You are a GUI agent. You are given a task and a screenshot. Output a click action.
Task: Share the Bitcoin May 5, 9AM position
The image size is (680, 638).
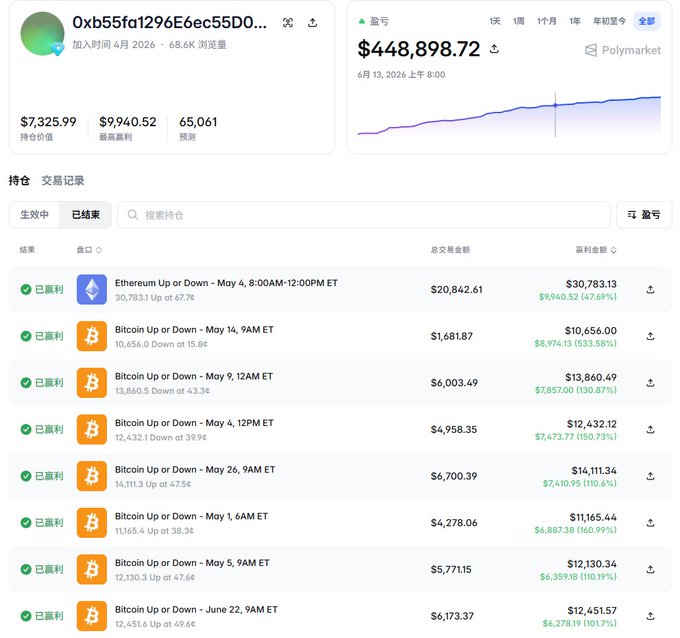[650, 569]
